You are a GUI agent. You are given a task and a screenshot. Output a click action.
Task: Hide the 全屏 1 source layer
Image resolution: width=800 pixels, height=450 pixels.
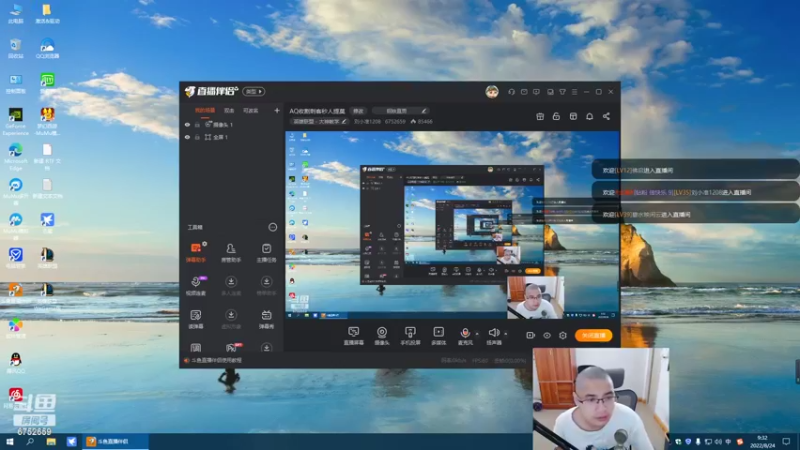point(187,137)
